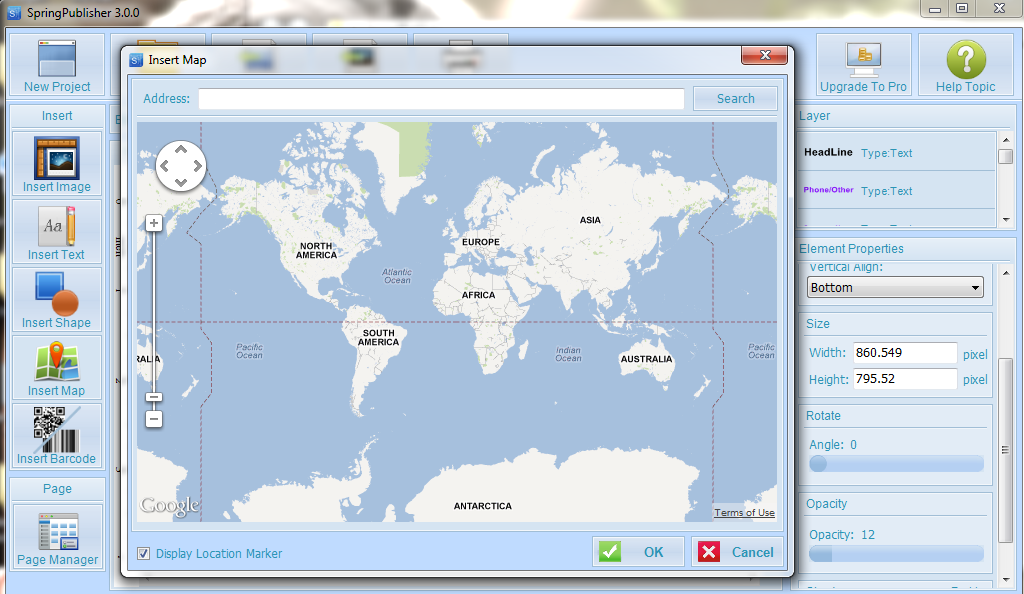1024x594 pixels.
Task: Click the Width value field
Action: coord(904,352)
